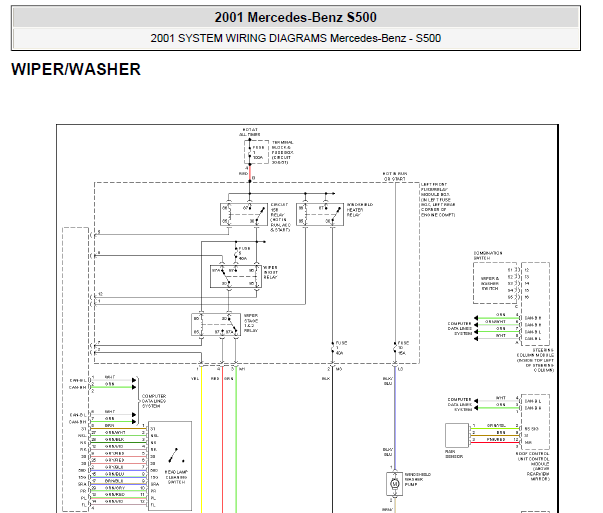Click the WIPER/WASHER section heading
Screen dimensions: 603x513
pyautogui.click(x=76, y=70)
